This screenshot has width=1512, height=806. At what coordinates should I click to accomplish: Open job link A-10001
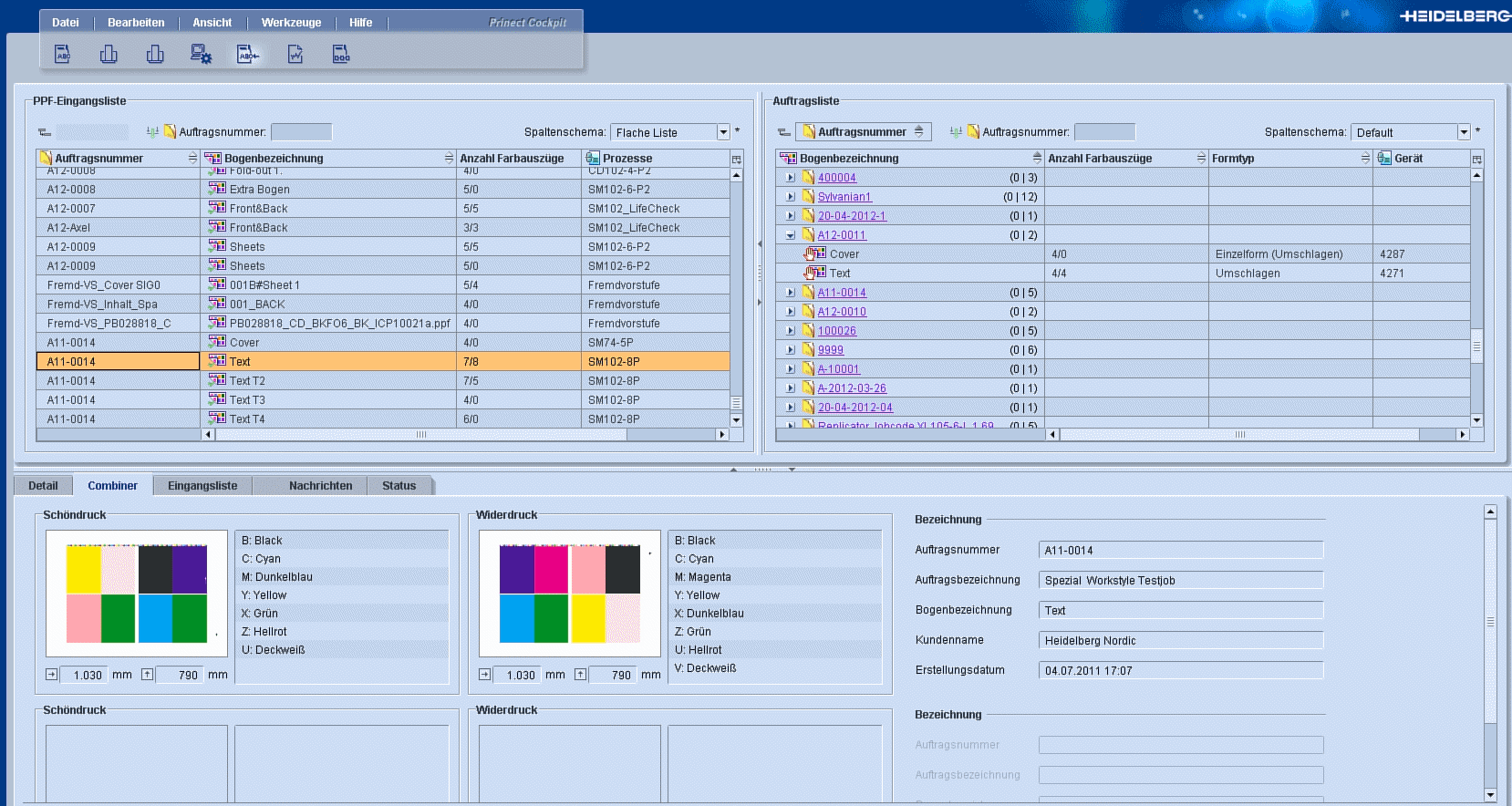coord(839,369)
